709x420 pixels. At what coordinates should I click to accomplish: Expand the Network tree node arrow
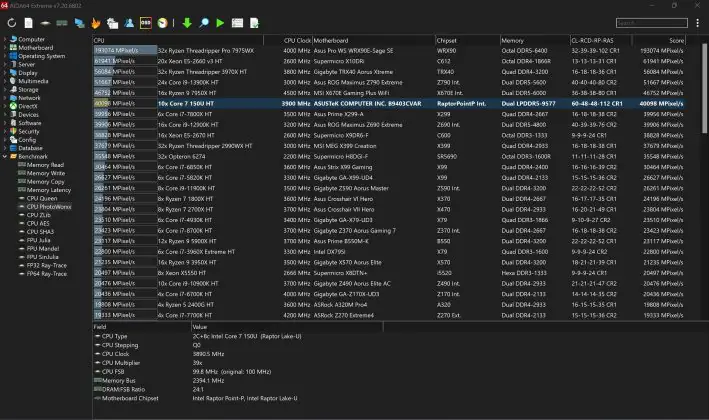click(x=5, y=98)
